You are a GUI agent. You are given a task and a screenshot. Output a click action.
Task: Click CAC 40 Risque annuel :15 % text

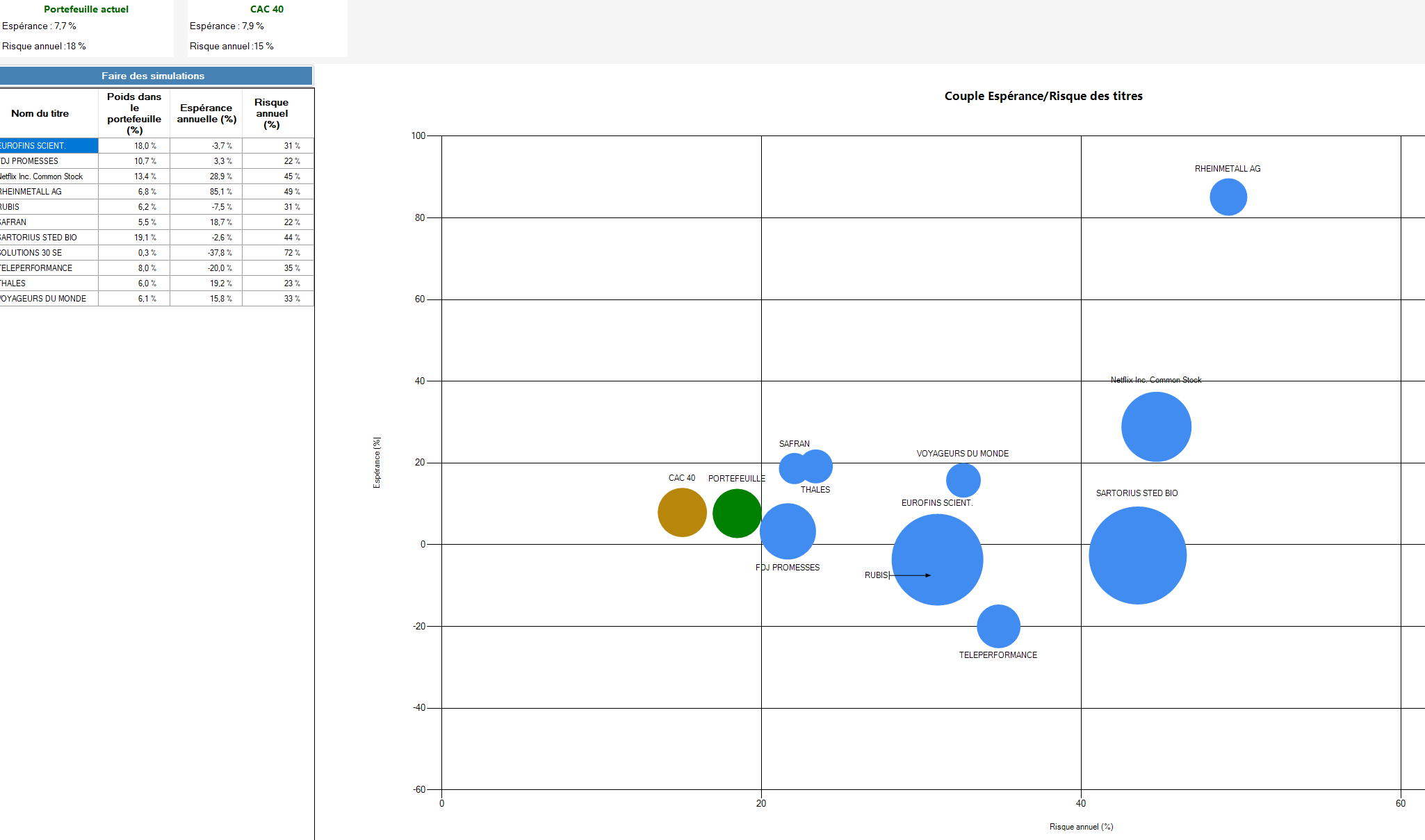pos(231,46)
